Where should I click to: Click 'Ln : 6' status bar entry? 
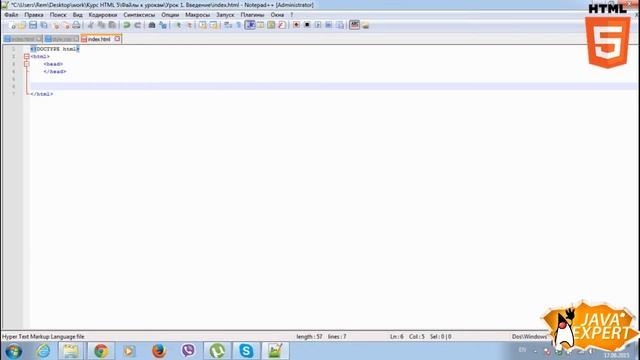pos(396,337)
